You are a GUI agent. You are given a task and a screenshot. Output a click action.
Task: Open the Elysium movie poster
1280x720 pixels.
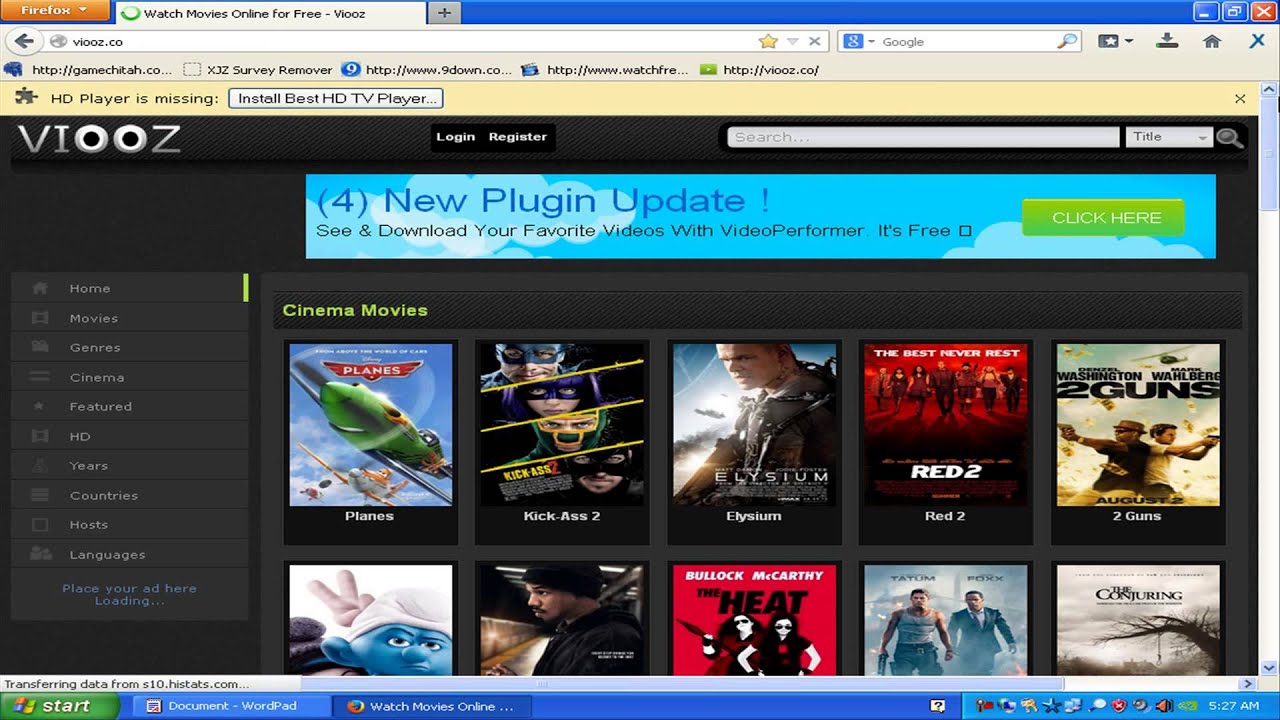coord(754,425)
